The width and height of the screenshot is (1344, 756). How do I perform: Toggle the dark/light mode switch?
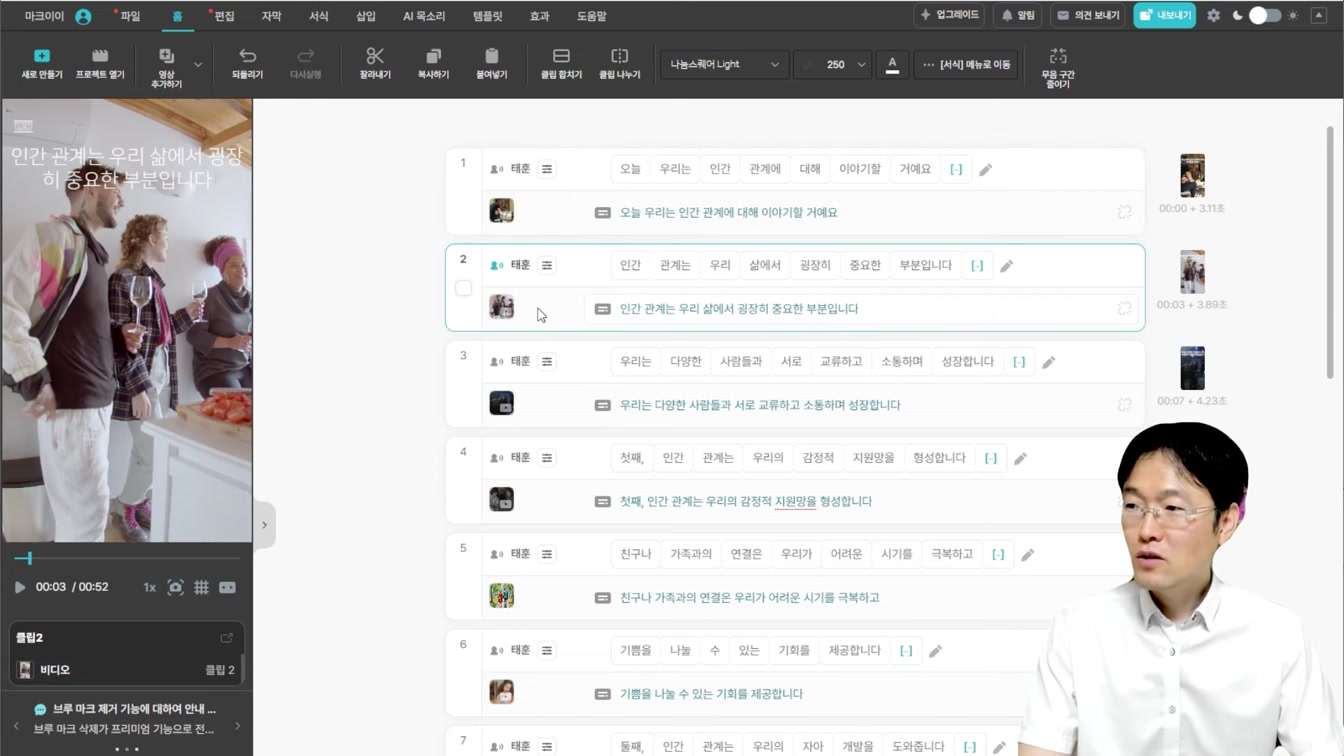point(1265,16)
